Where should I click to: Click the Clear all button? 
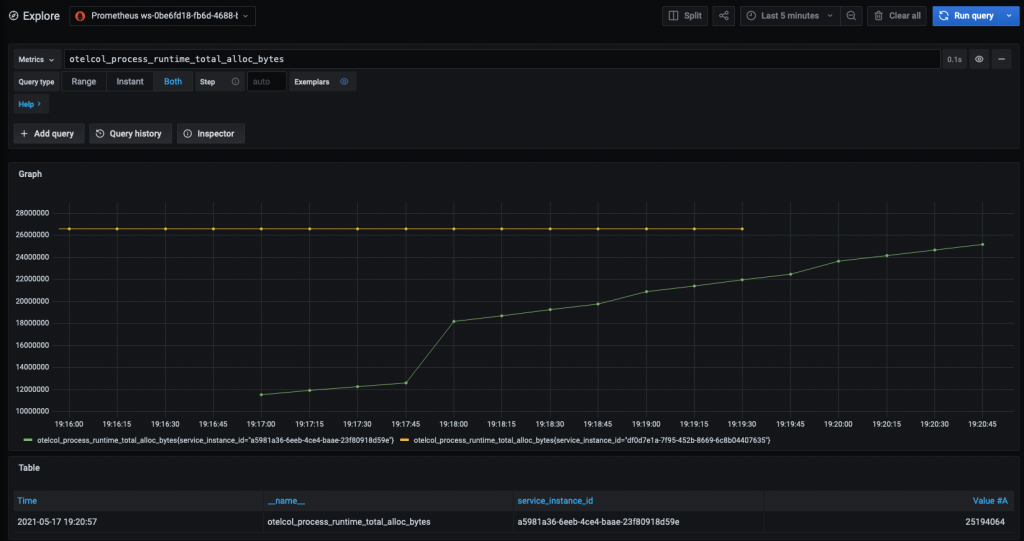coord(896,16)
